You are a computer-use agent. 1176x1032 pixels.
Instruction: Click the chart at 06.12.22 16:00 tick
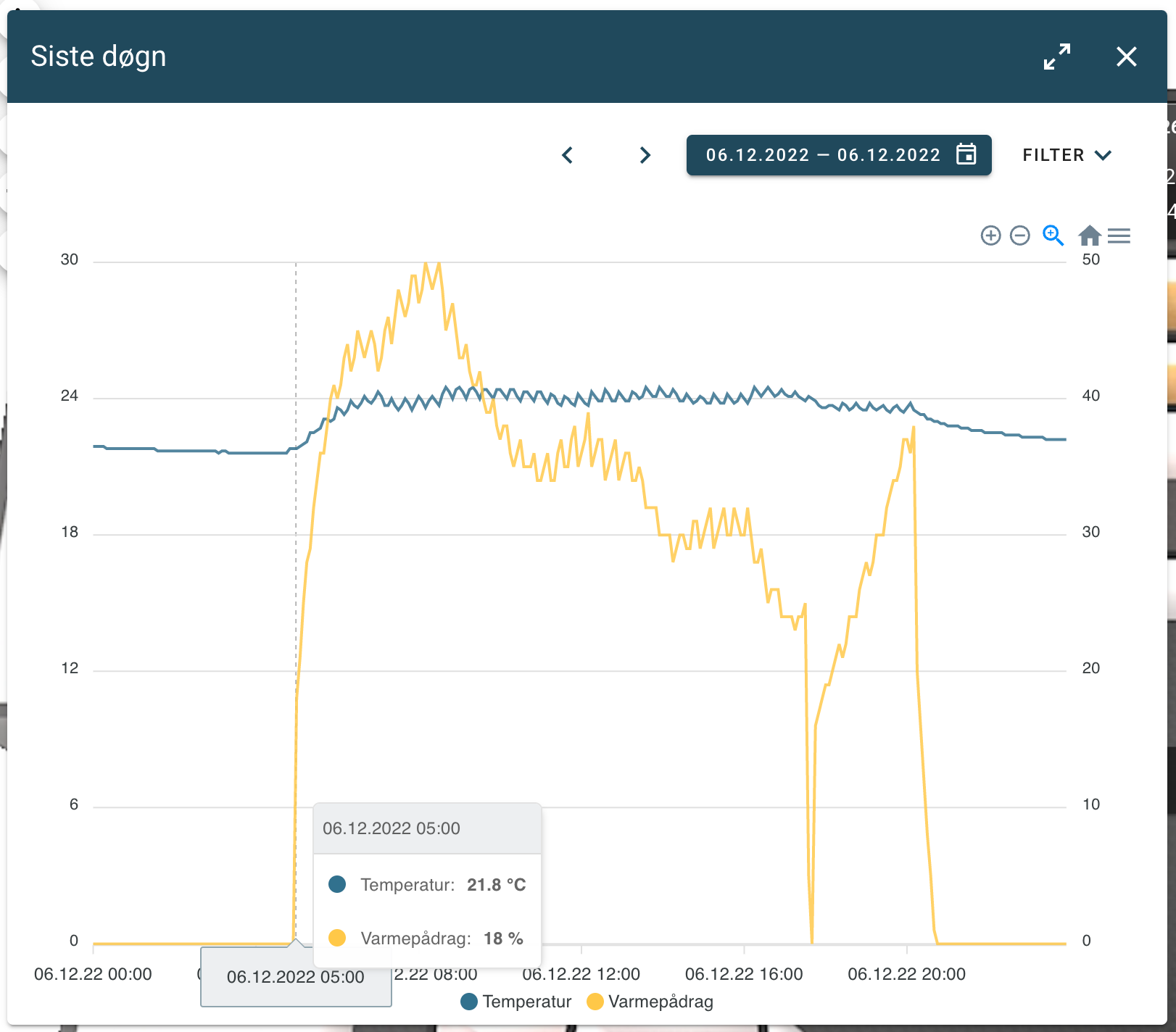pyautogui.click(x=744, y=974)
